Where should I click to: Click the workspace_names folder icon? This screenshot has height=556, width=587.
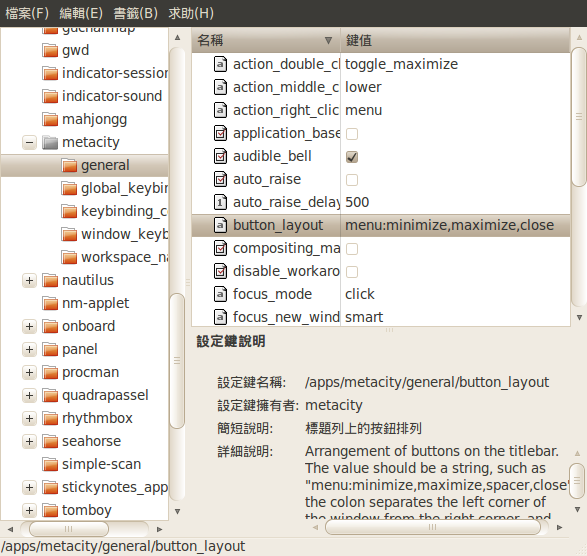69,257
